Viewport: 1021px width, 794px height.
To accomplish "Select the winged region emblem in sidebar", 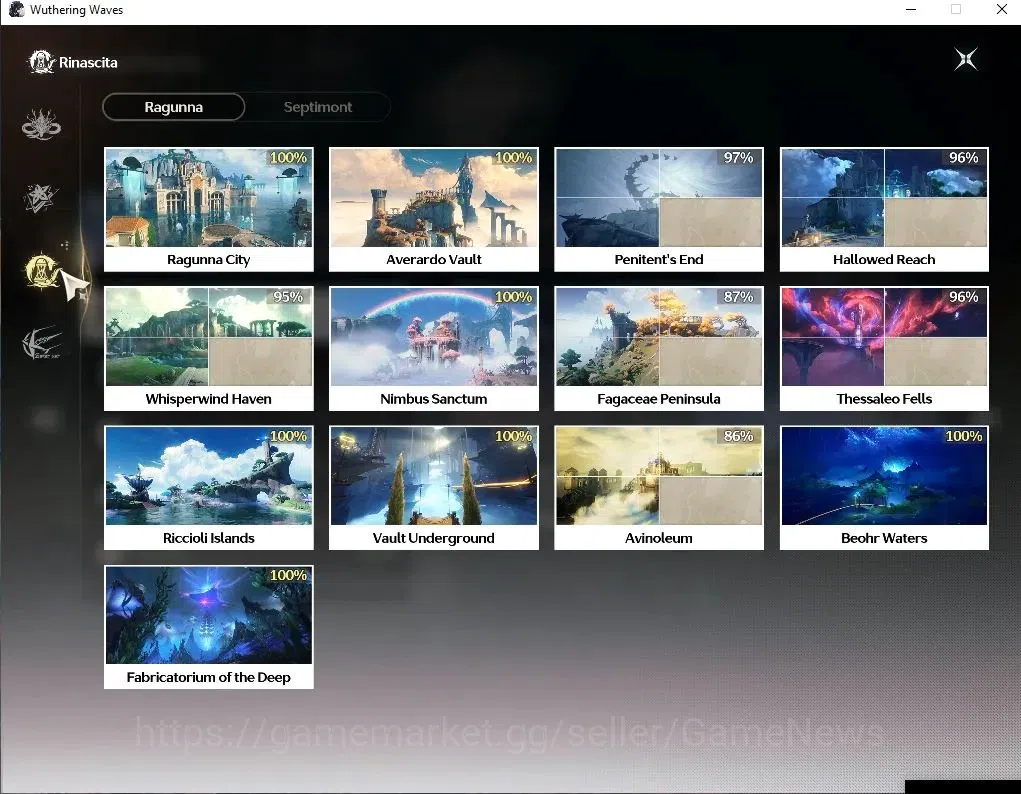I will (x=42, y=342).
